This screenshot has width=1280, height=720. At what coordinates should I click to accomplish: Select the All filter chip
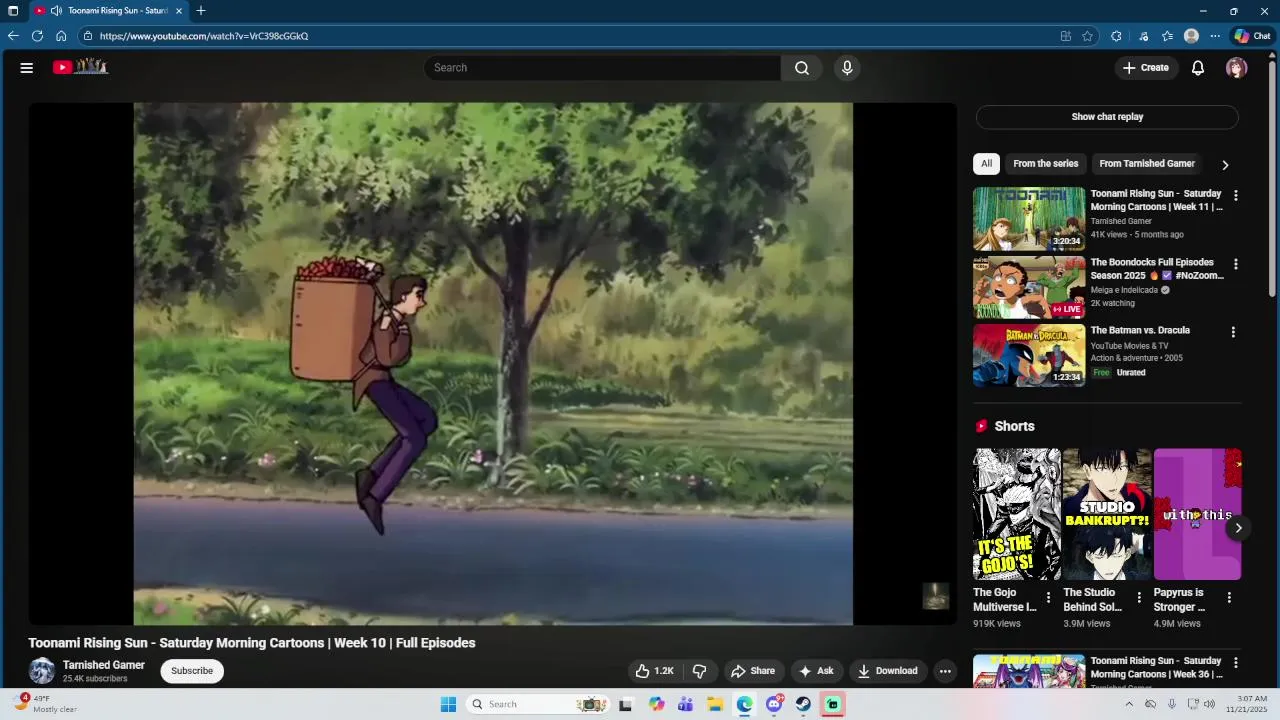pos(987,164)
